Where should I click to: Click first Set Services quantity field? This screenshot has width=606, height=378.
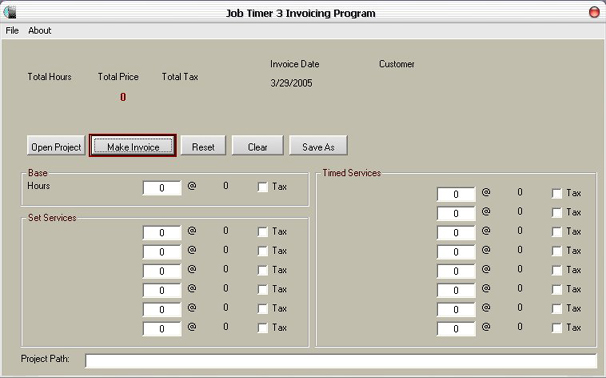pos(162,233)
